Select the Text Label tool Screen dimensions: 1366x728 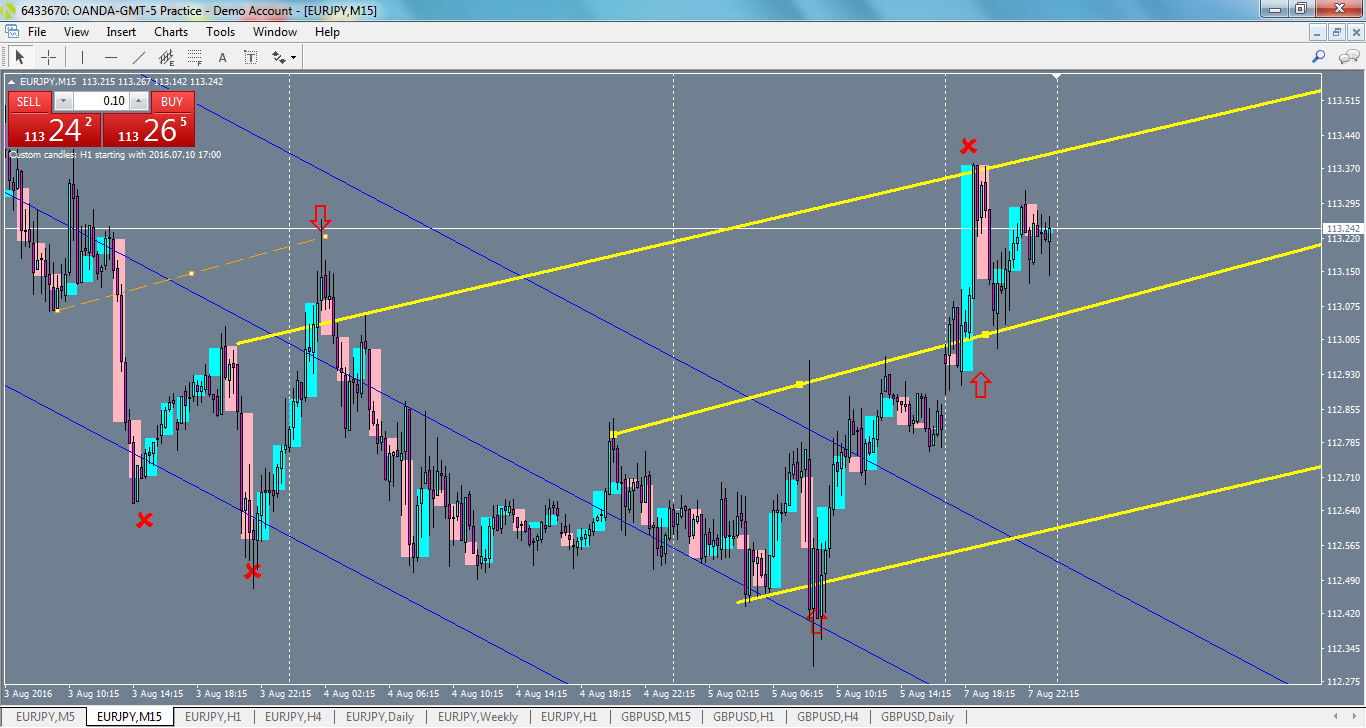coord(250,57)
